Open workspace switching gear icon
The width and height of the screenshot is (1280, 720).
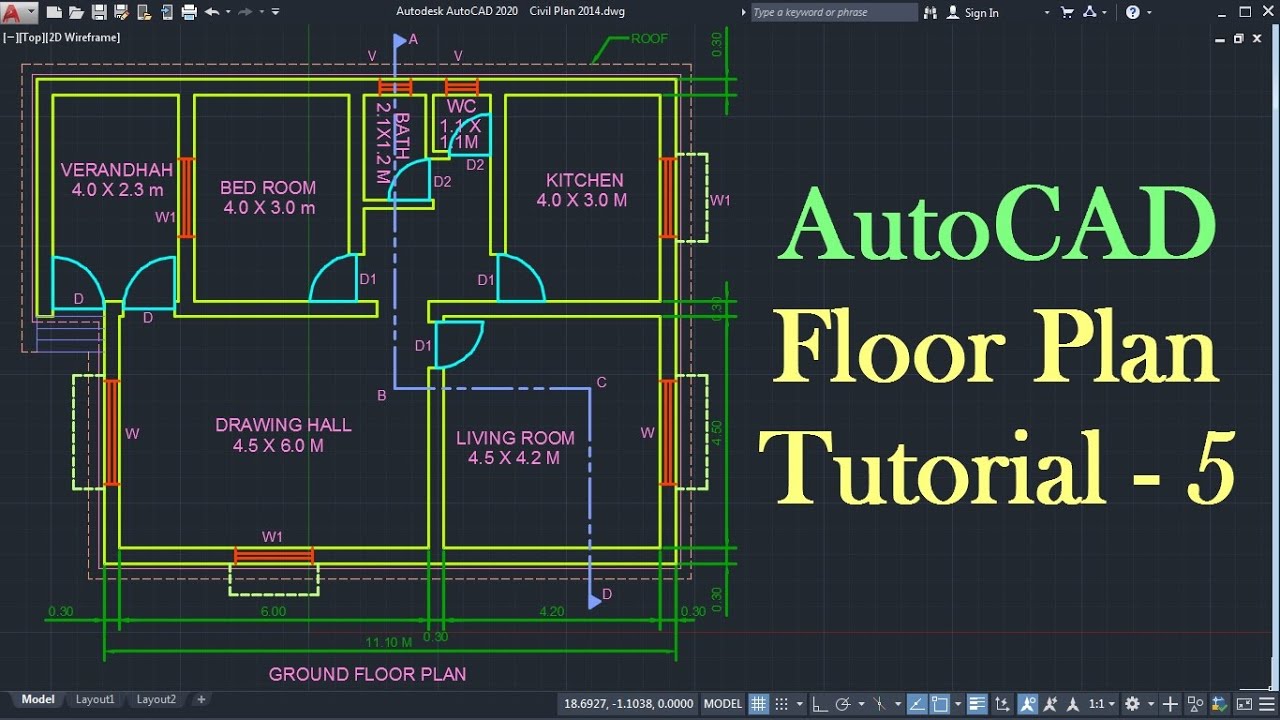click(1132, 704)
